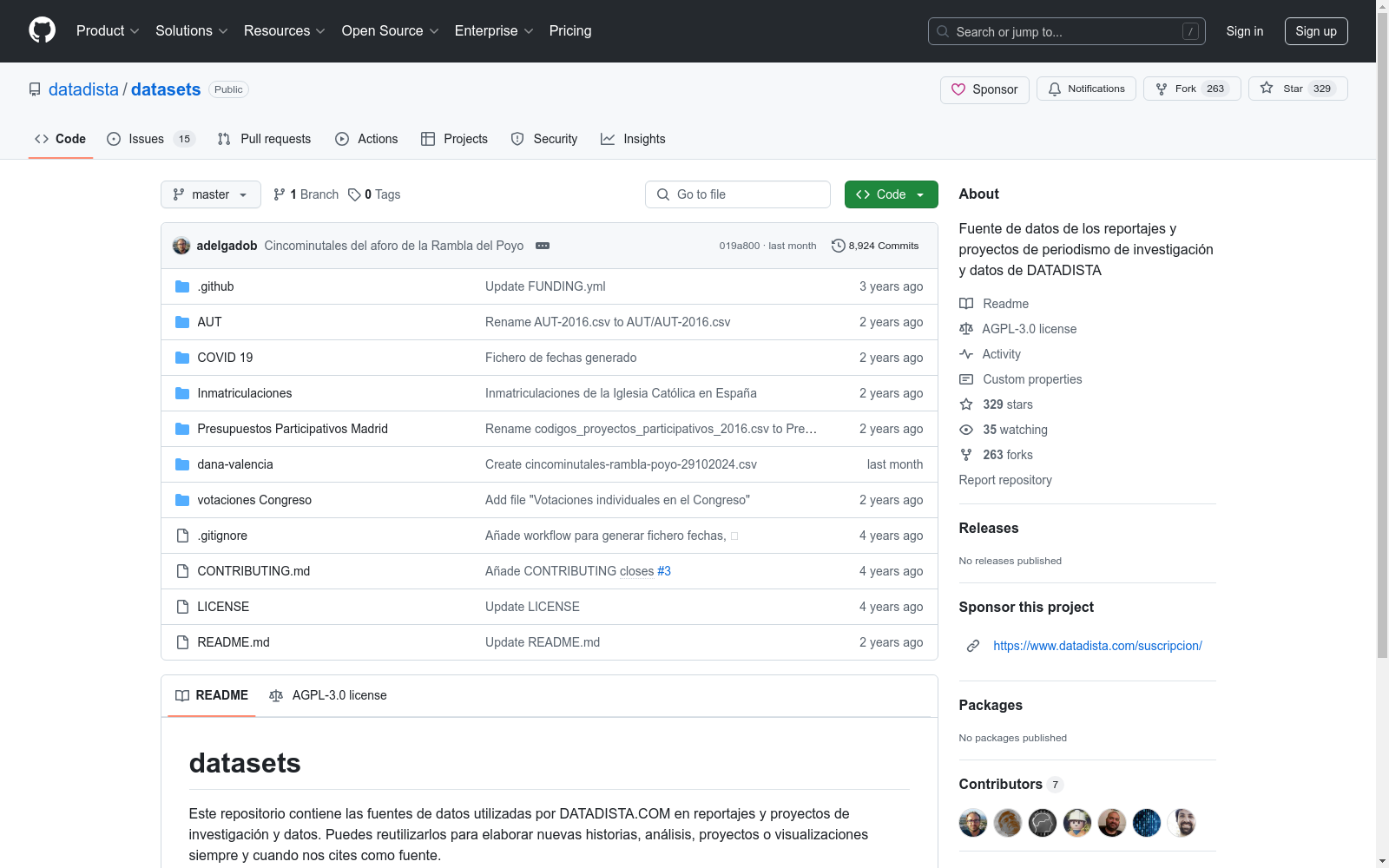The height and width of the screenshot is (868, 1389).
Task: Click the COVID 19 folder icon
Action: click(x=182, y=358)
